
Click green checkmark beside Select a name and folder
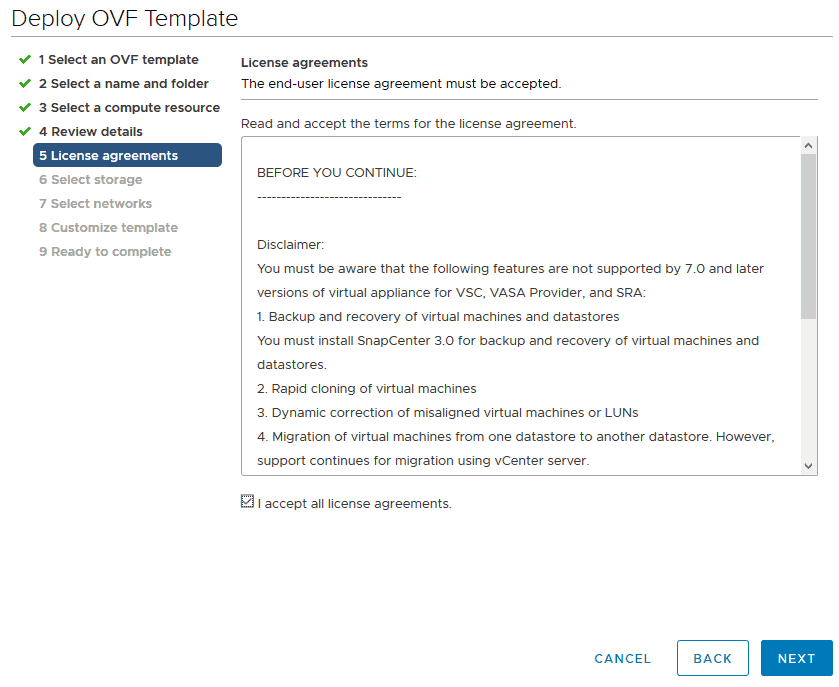click(x=25, y=84)
